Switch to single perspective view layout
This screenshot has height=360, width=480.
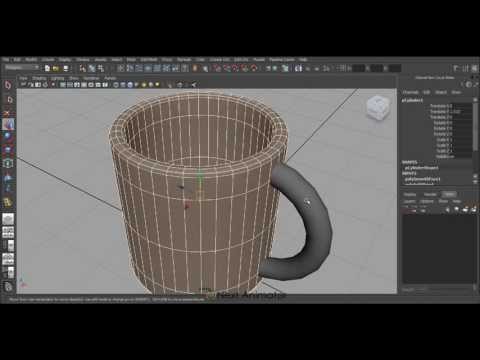pos(8,219)
